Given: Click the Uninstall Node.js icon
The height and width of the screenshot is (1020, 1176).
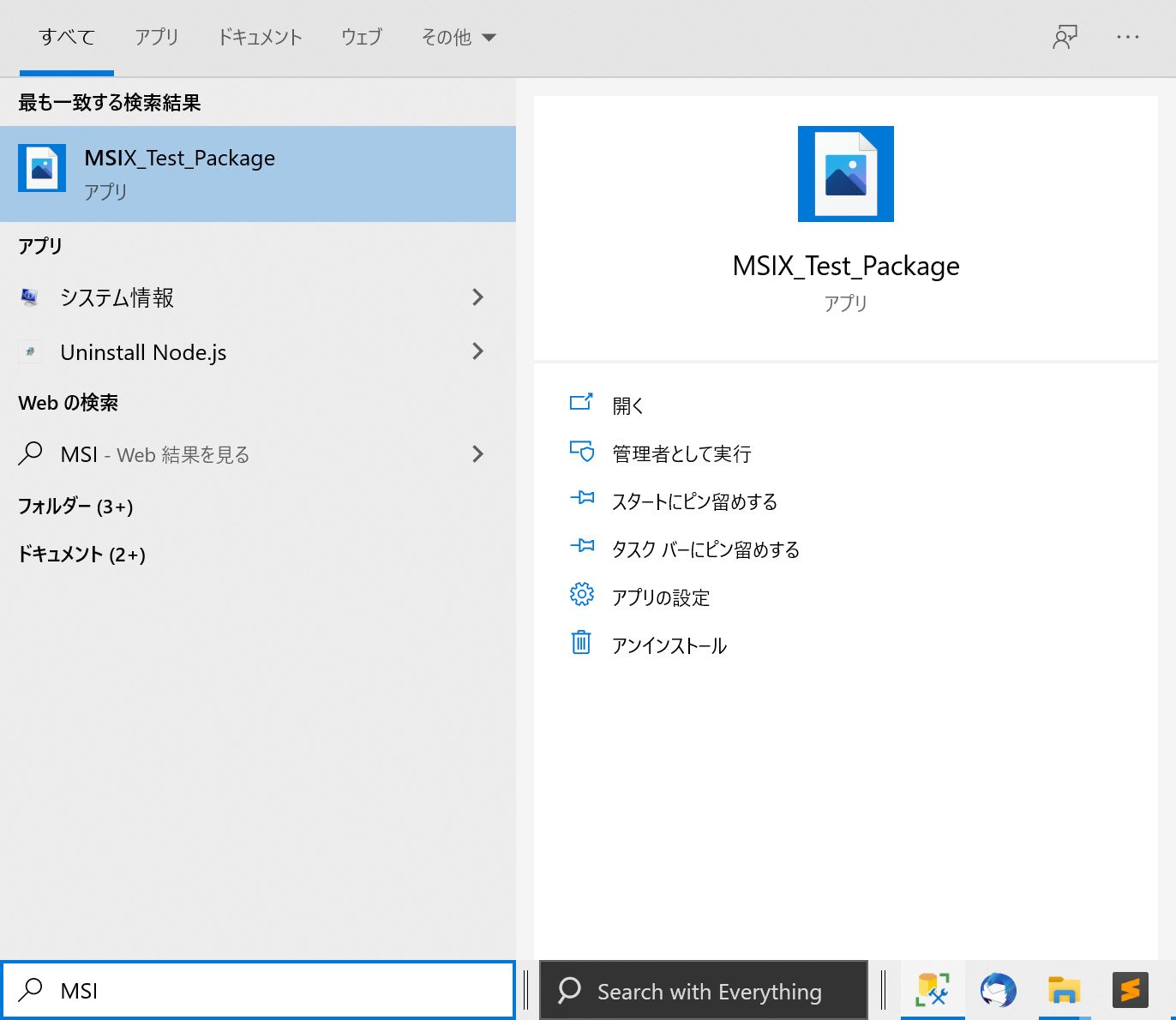Looking at the screenshot, I should coord(30,351).
